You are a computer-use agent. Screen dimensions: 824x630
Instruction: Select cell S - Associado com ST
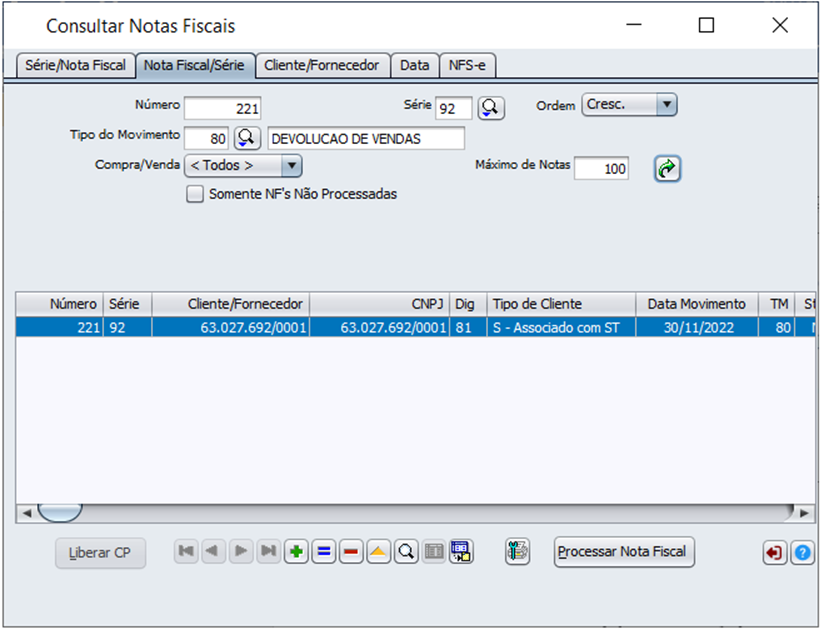tap(561, 327)
